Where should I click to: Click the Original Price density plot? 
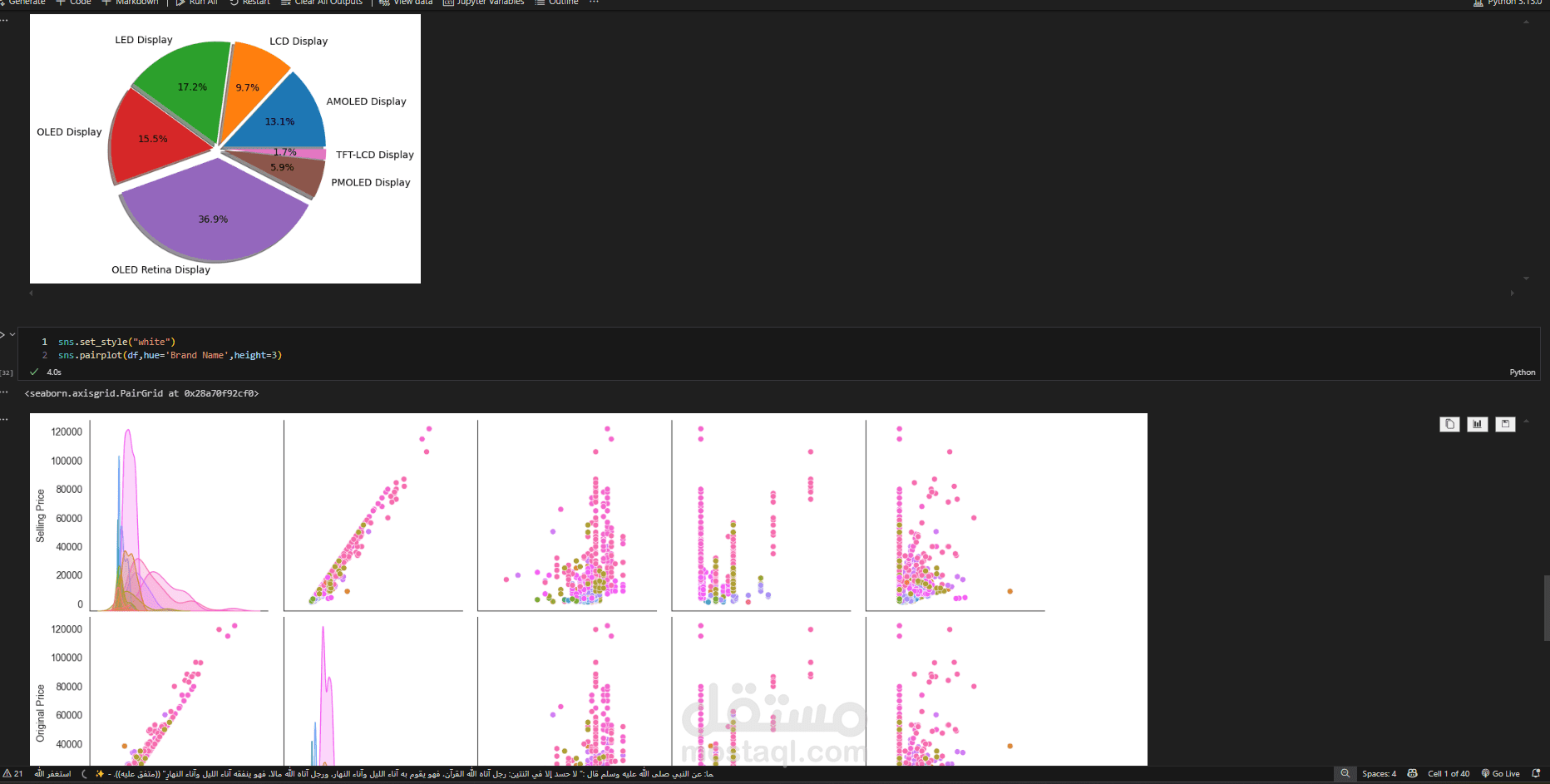(x=373, y=692)
